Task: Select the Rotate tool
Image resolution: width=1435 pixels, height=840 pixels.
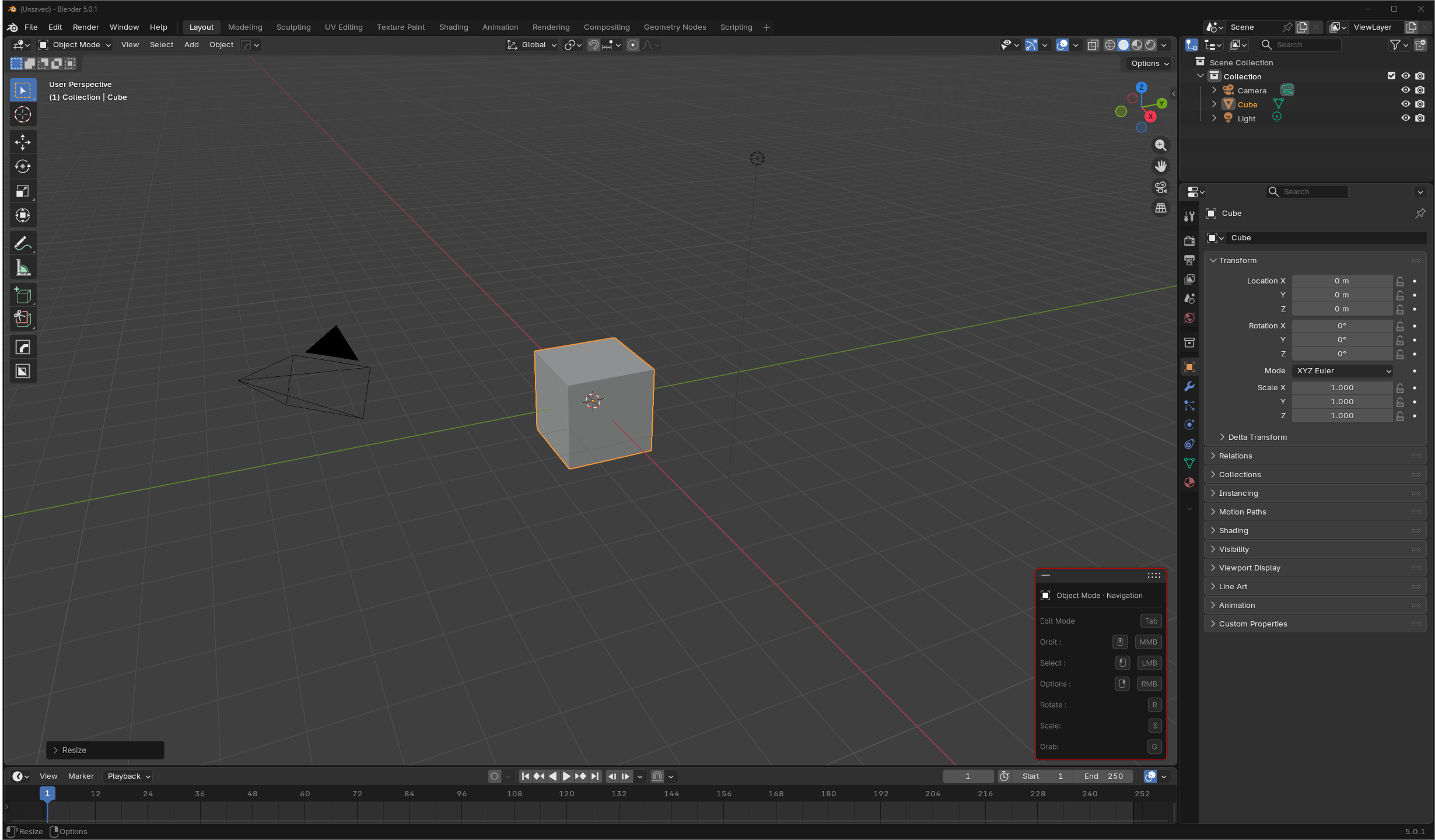Action: point(23,167)
